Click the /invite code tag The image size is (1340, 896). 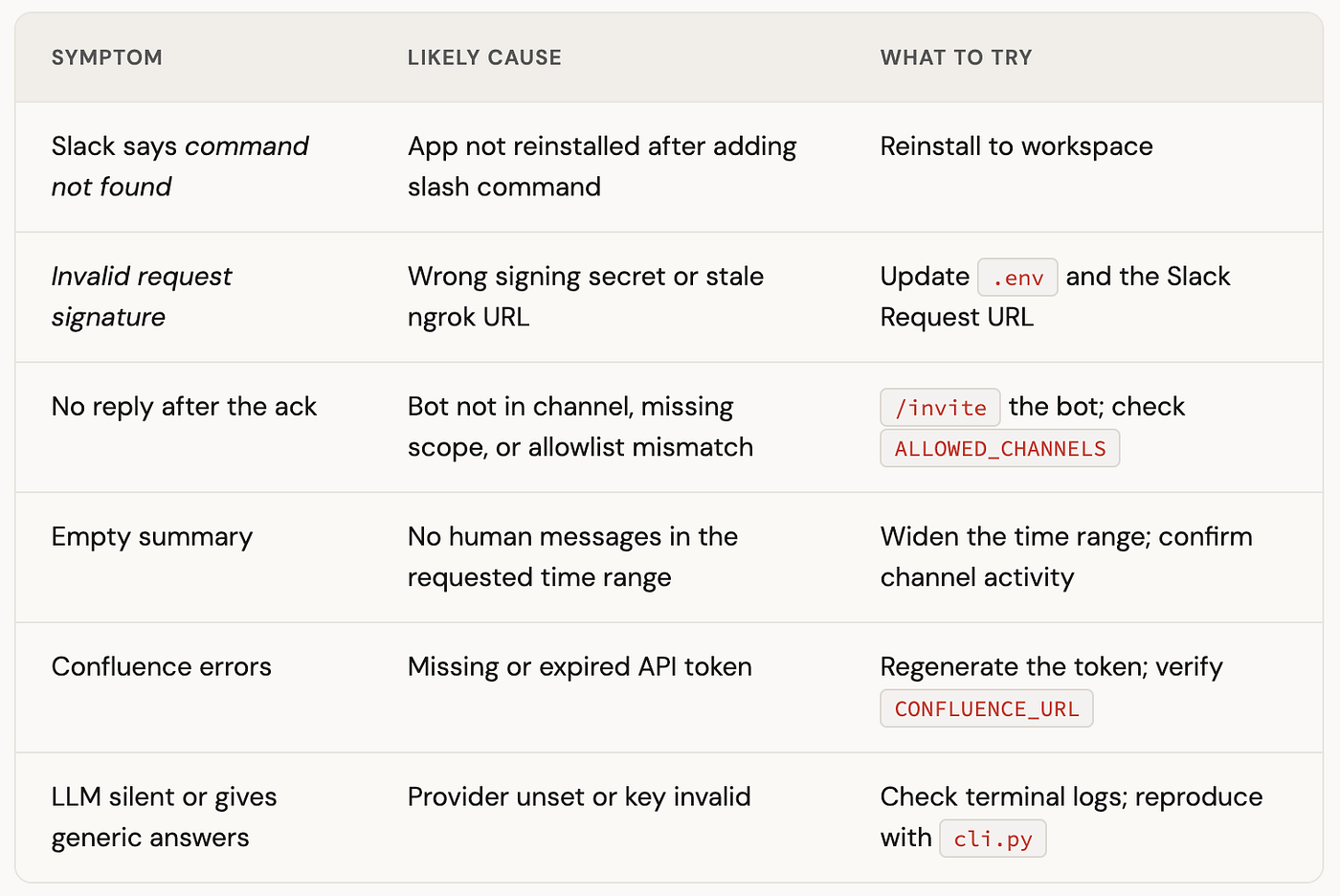point(940,408)
